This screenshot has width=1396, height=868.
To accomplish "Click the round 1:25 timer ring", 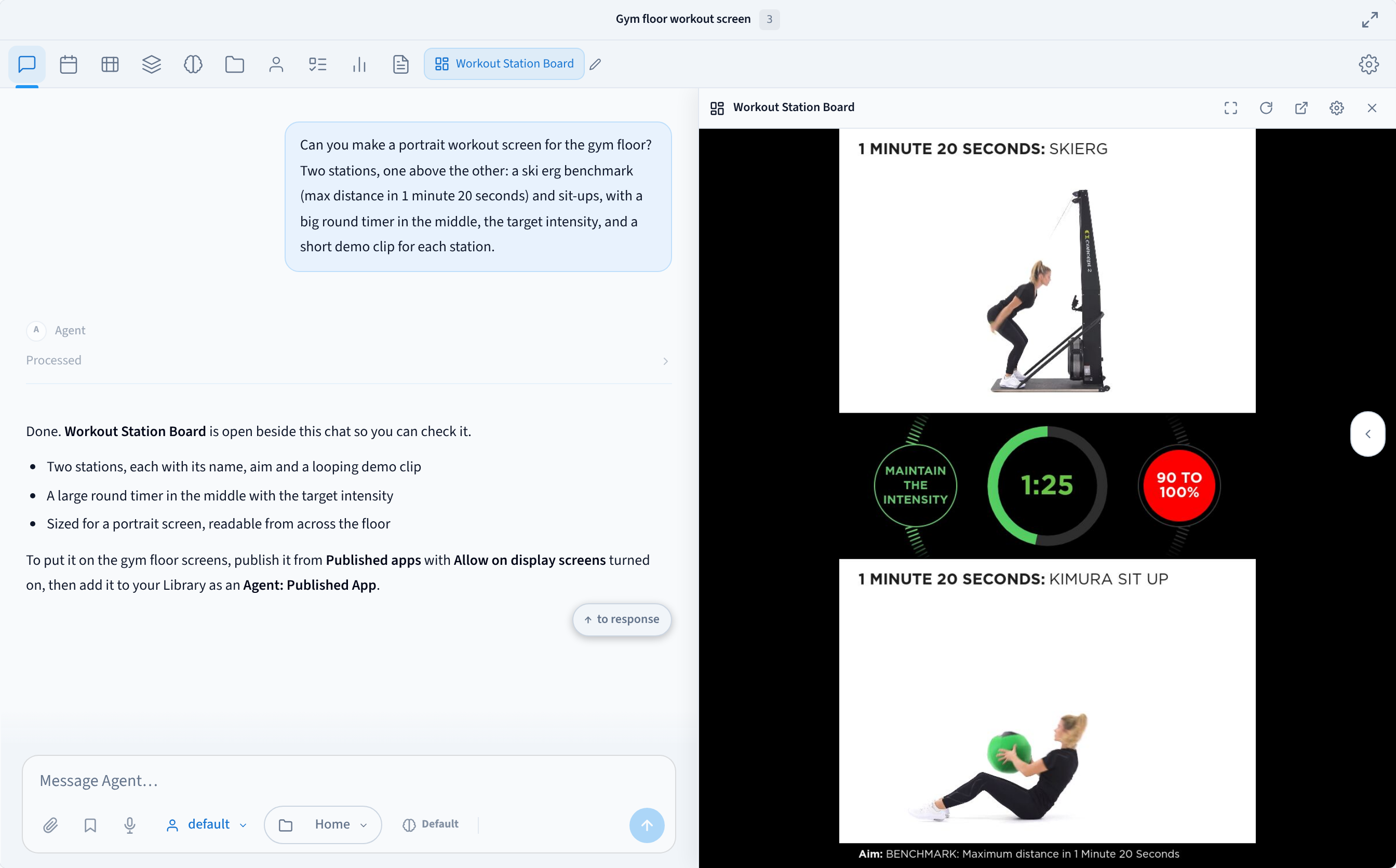I will pos(1047,486).
